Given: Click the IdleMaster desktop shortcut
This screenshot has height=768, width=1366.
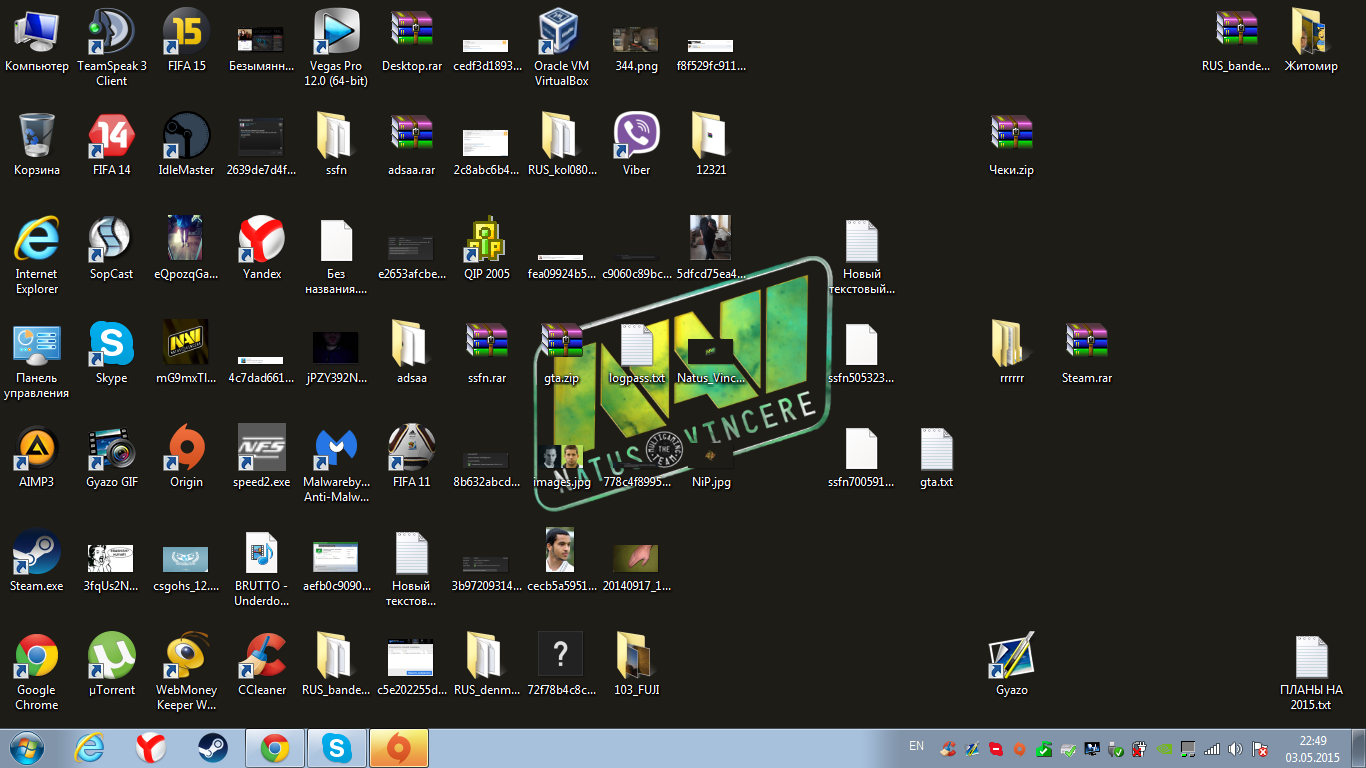Looking at the screenshot, I should (x=186, y=144).
